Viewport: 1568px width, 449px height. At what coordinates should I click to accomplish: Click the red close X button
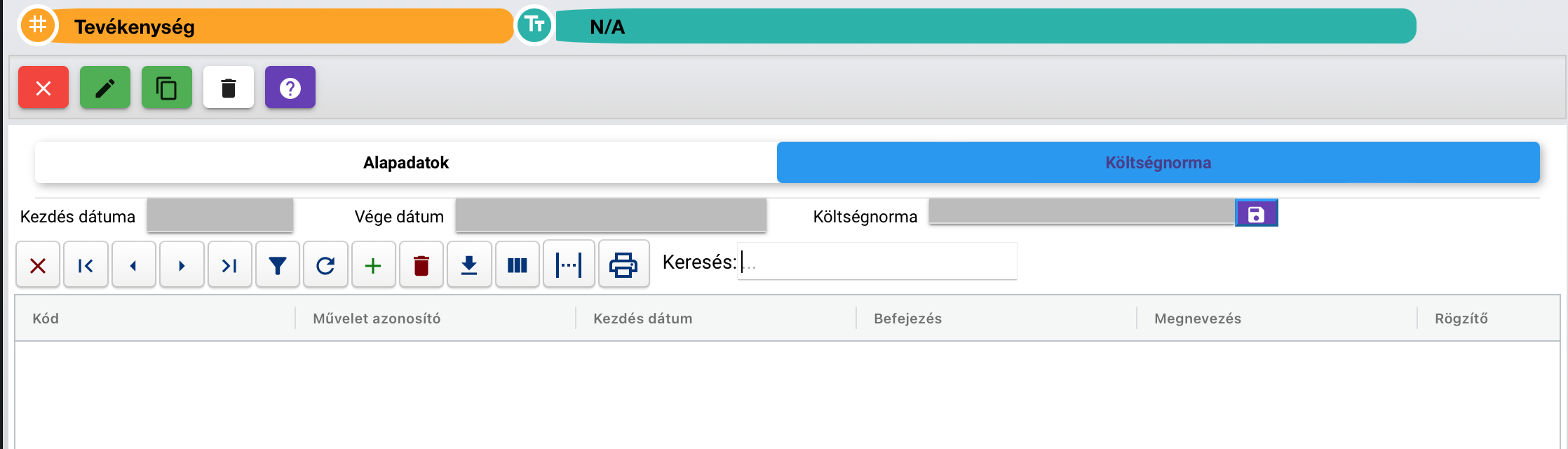[x=43, y=88]
